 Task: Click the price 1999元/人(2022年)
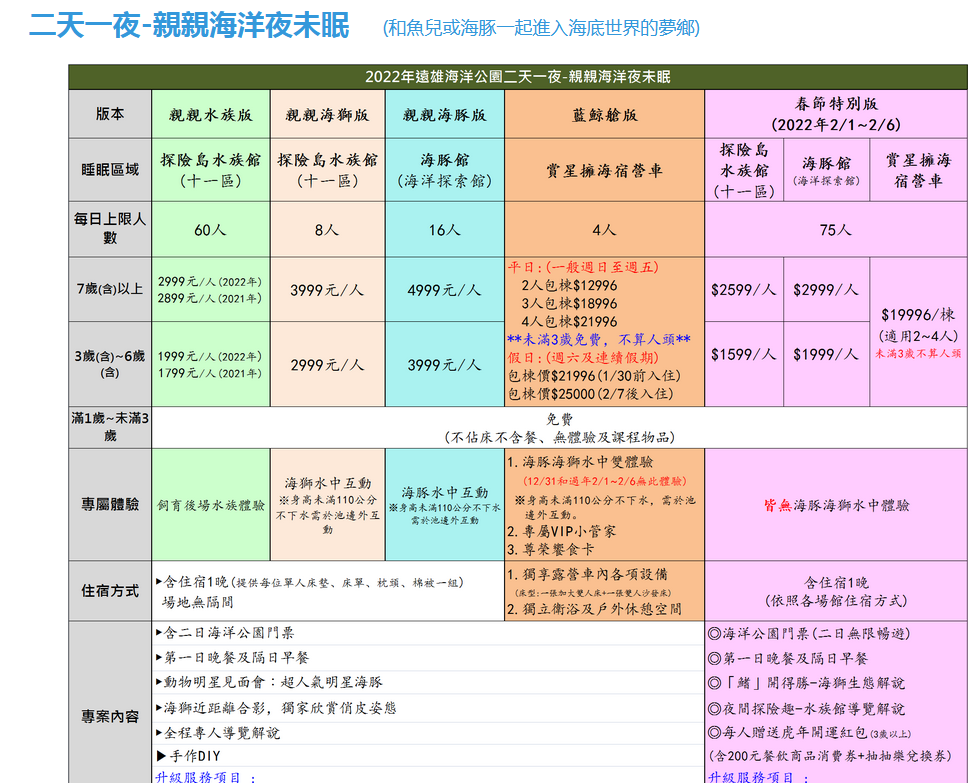[210, 356]
